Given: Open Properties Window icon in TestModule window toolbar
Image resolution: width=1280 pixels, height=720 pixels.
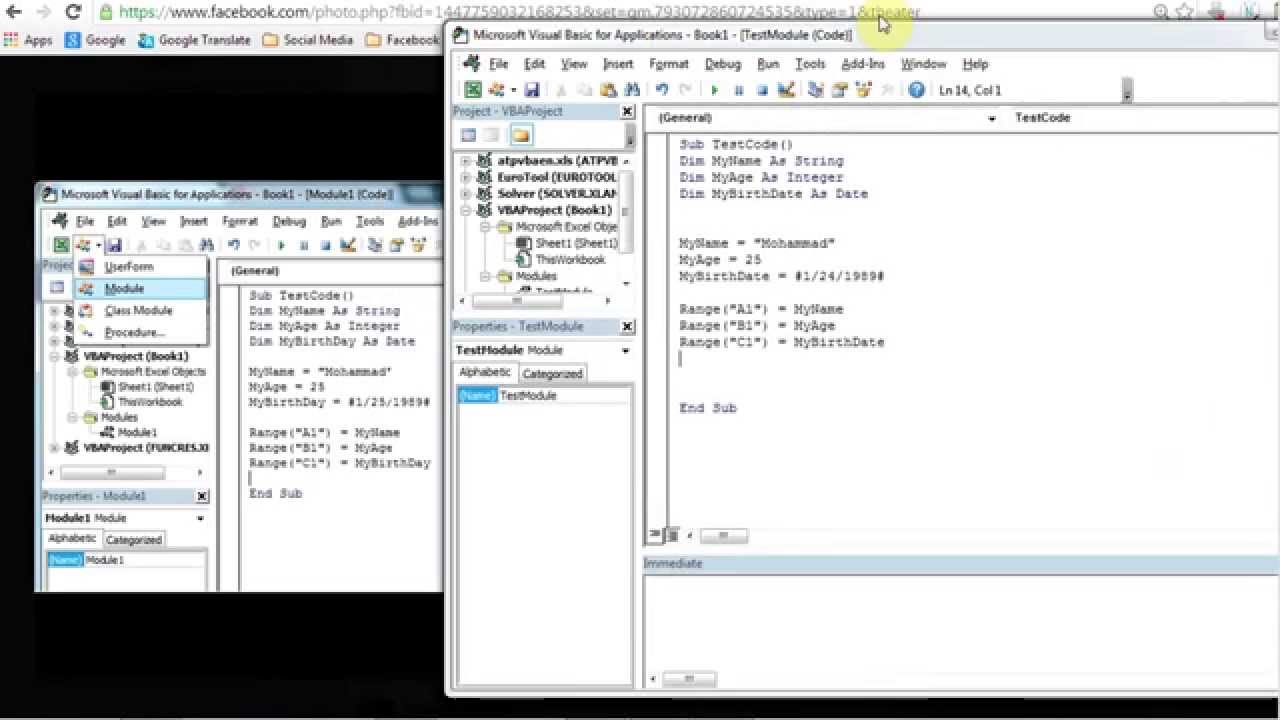Looking at the screenshot, I should pyautogui.click(x=840, y=90).
